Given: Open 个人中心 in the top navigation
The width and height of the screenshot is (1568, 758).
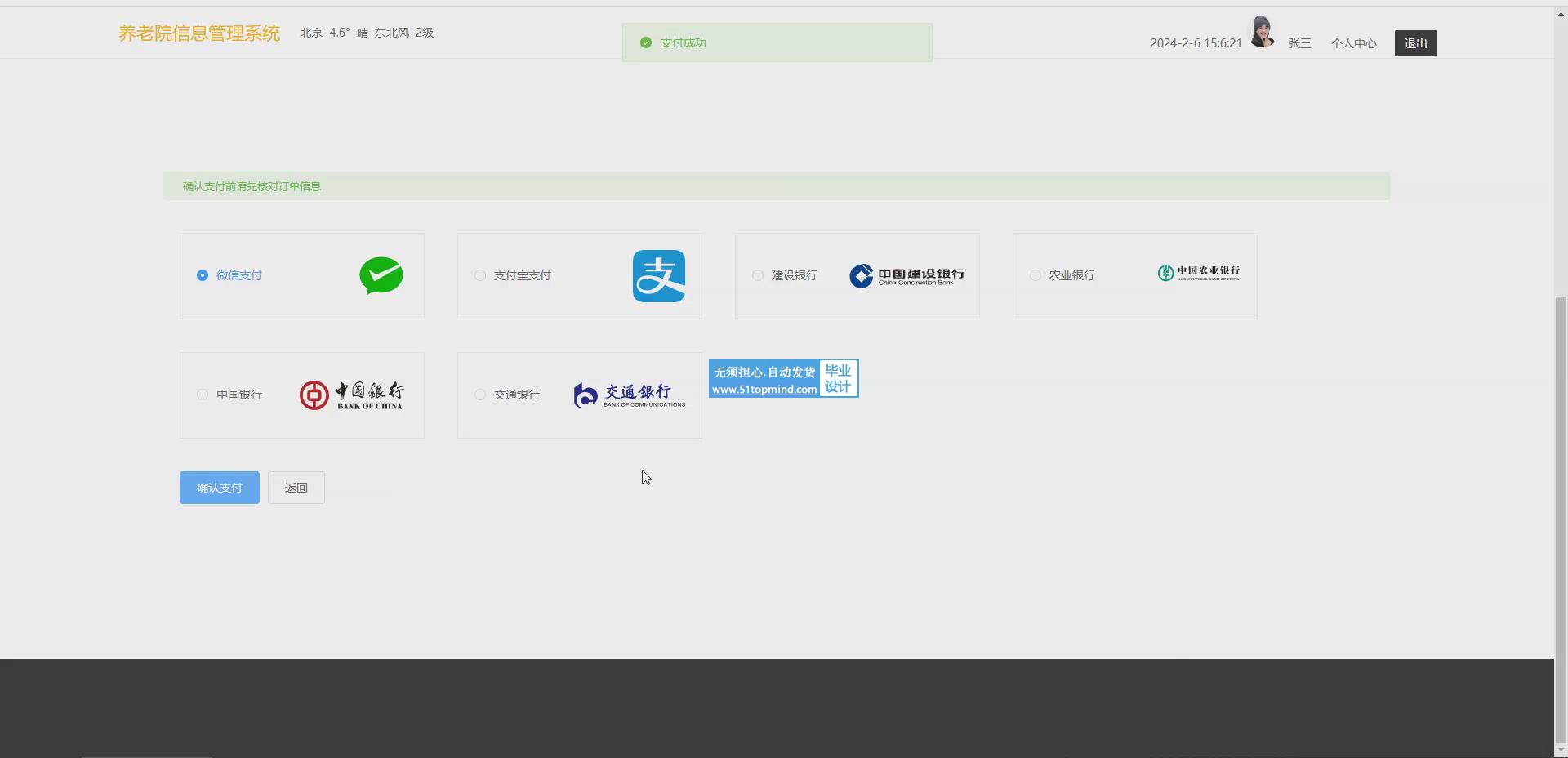Looking at the screenshot, I should (x=1353, y=43).
